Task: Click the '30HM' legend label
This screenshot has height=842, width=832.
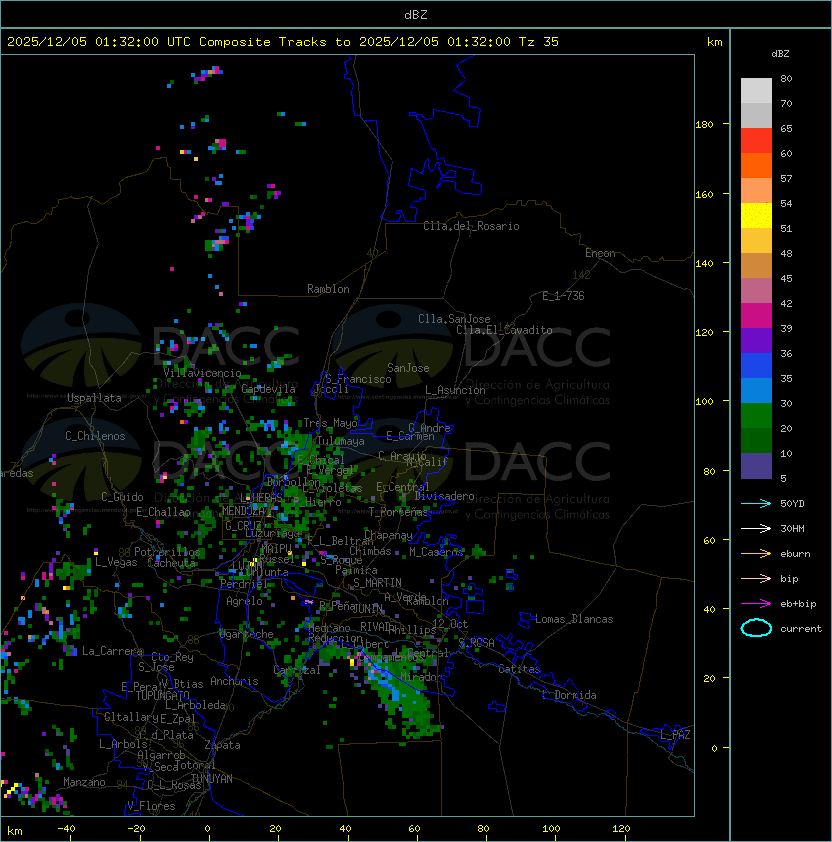Action: [792, 528]
